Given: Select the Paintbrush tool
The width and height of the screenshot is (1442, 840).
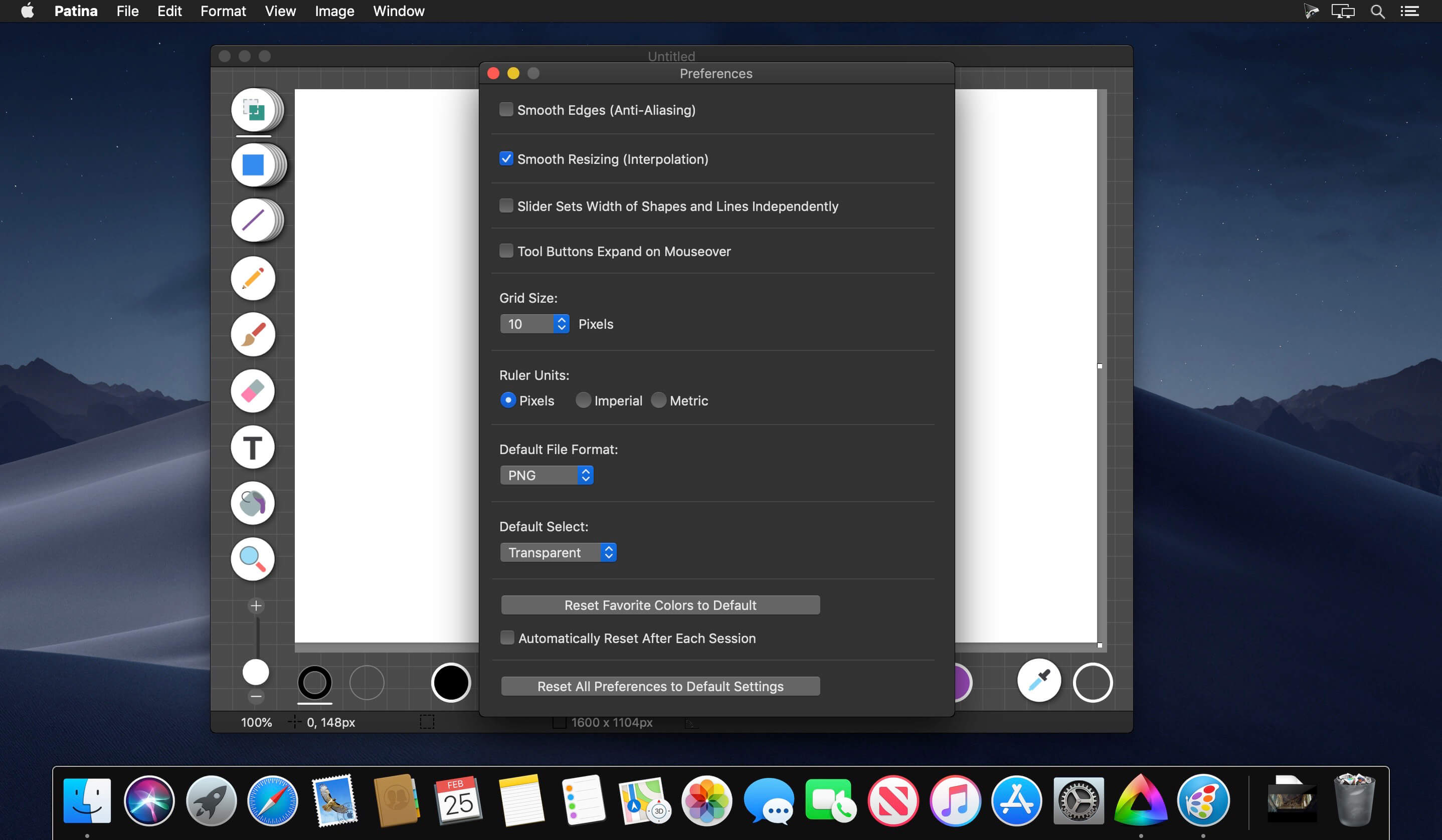Looking at the screenshot, I should coord(252,334).
